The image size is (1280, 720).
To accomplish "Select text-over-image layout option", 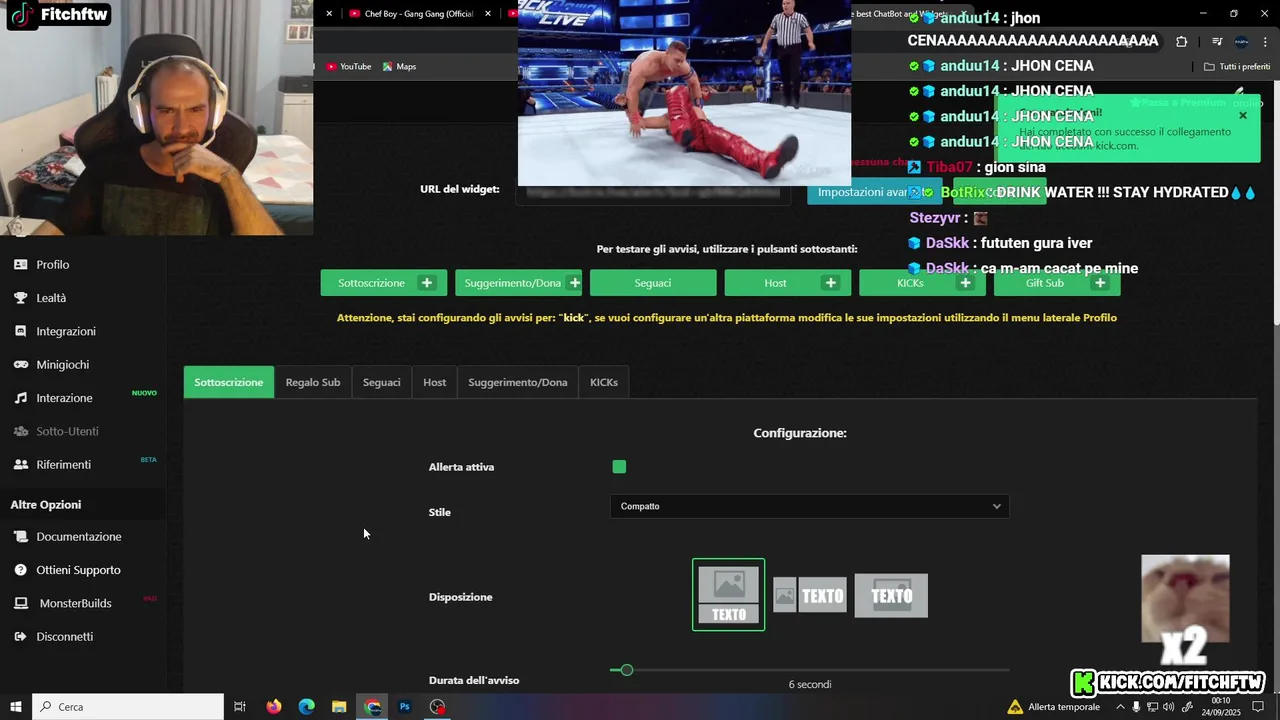I will (x=891, y=596).
